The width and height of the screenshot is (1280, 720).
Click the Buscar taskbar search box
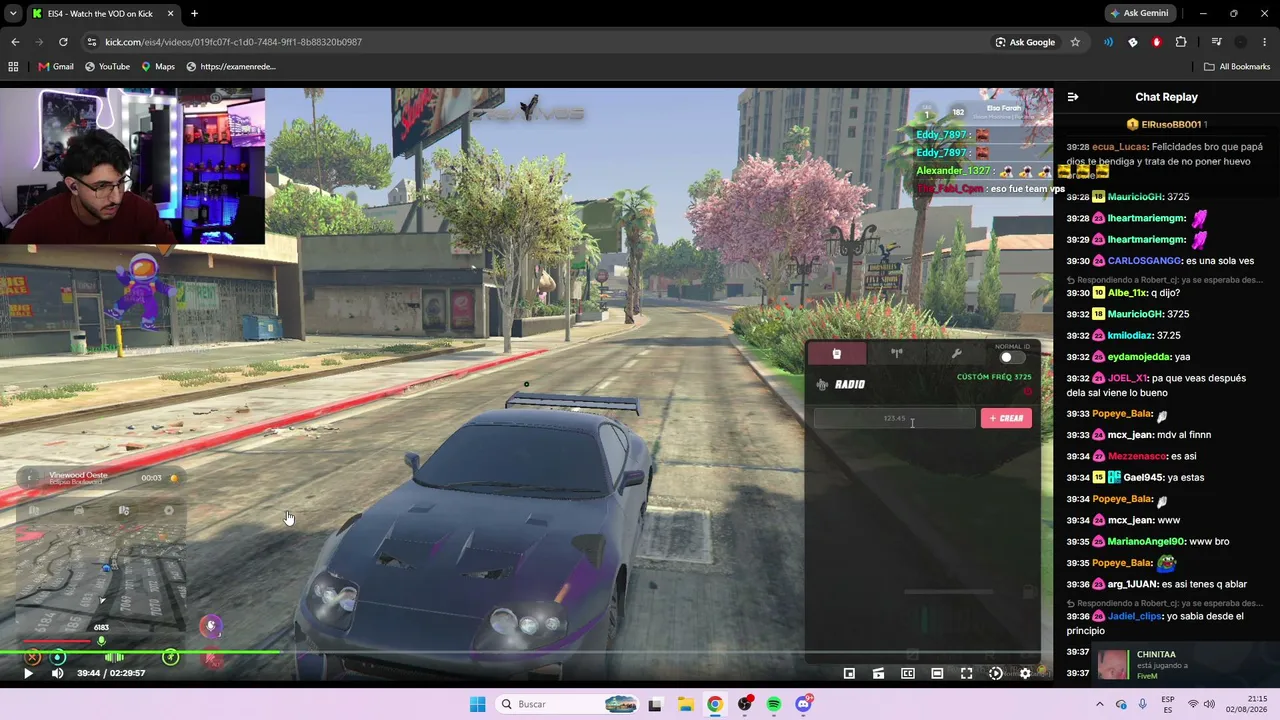click(x=567, y=704)
